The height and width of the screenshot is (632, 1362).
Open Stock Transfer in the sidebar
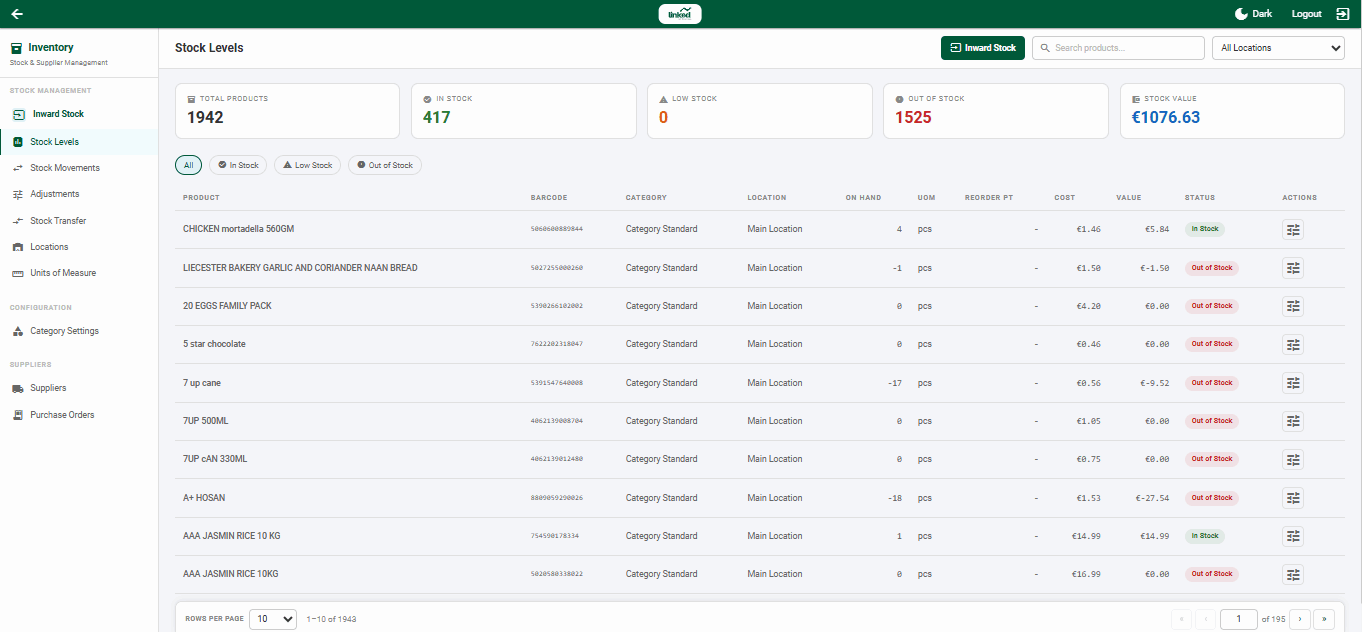79,221
